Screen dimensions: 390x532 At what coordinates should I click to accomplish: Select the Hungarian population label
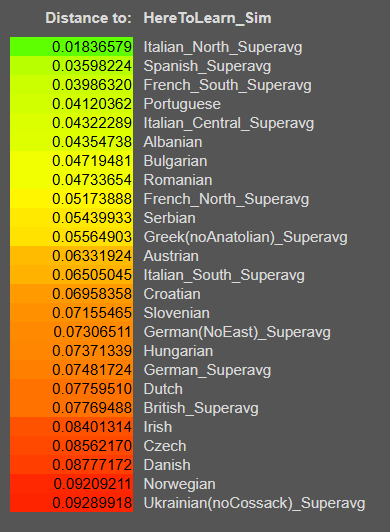(178, 351)
